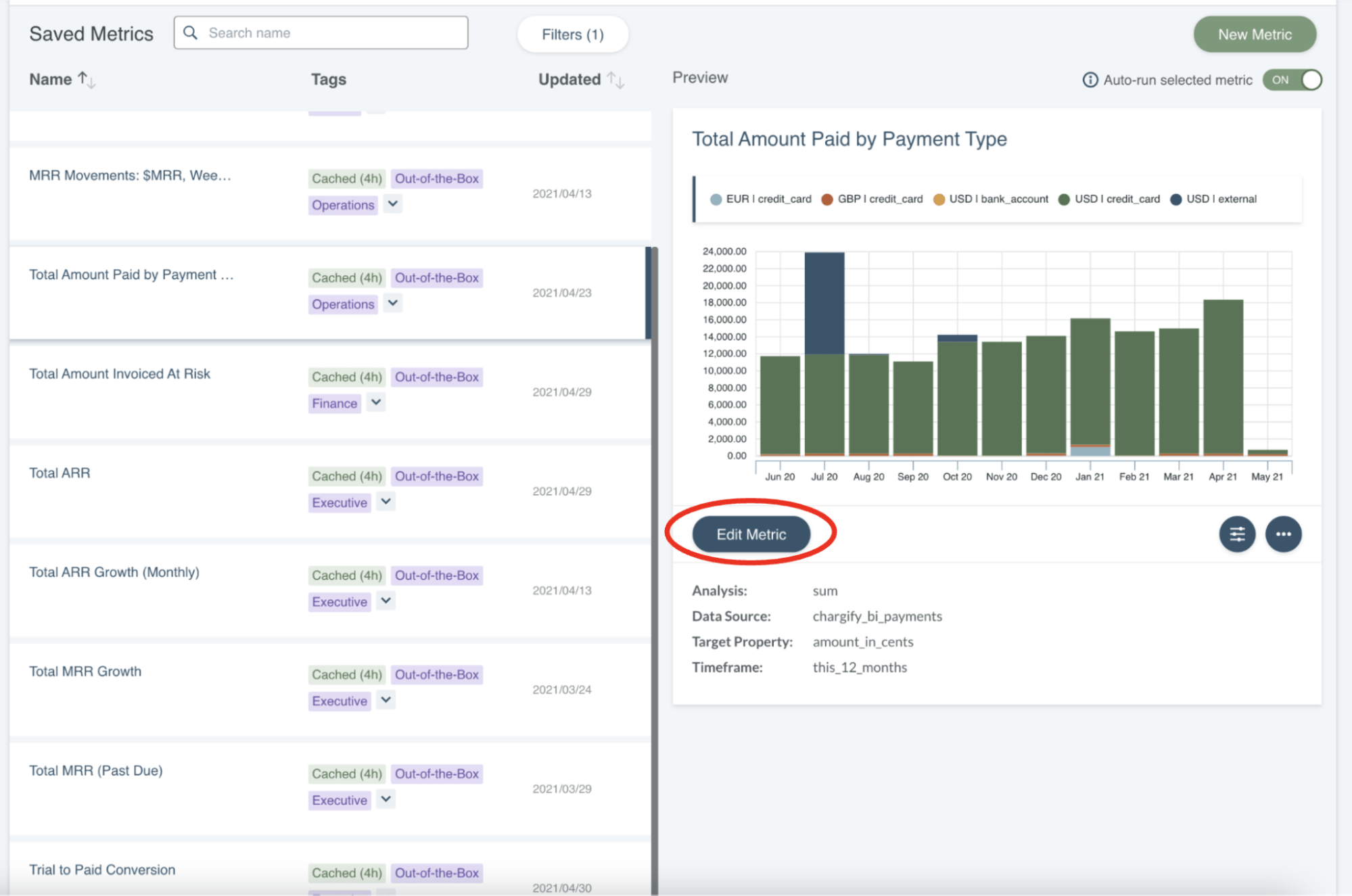The width and height of the screenshot is (1352, 896).
Task: Click the New Metric button
Action: (x=1254, y=34)
